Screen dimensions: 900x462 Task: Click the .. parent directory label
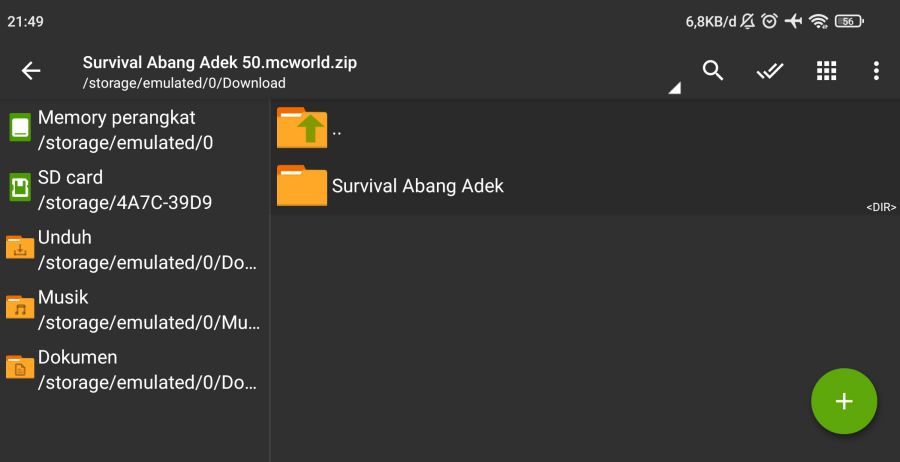click(x=337, y=132)
